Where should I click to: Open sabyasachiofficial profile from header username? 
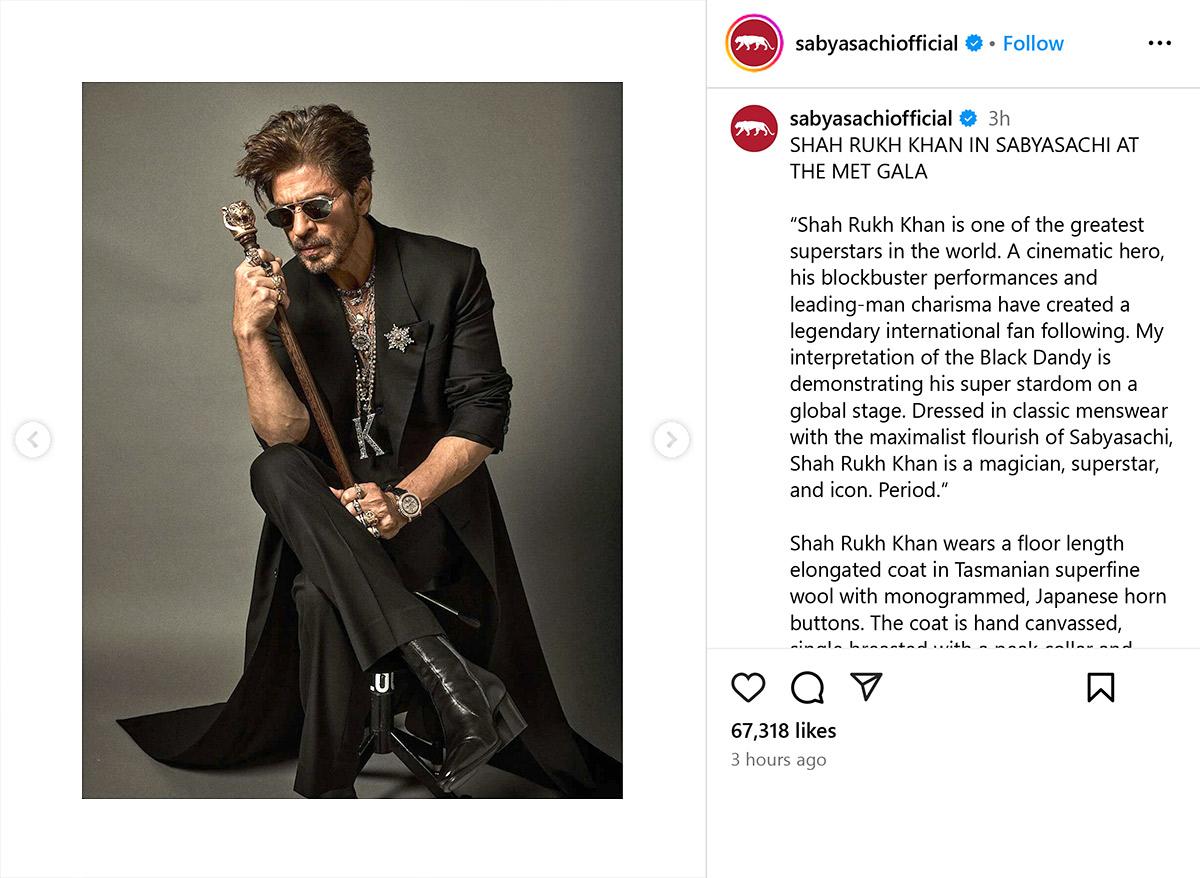(x=876, y=43)
